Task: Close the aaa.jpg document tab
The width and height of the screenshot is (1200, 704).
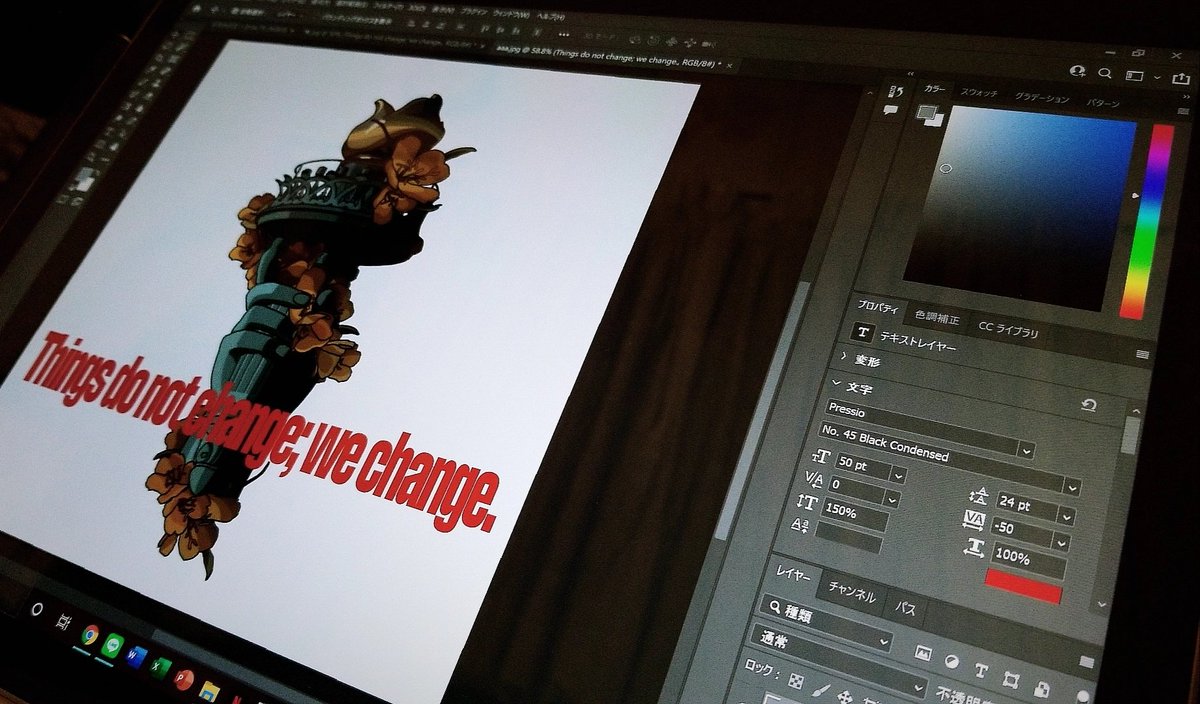Action: [731, 65]
